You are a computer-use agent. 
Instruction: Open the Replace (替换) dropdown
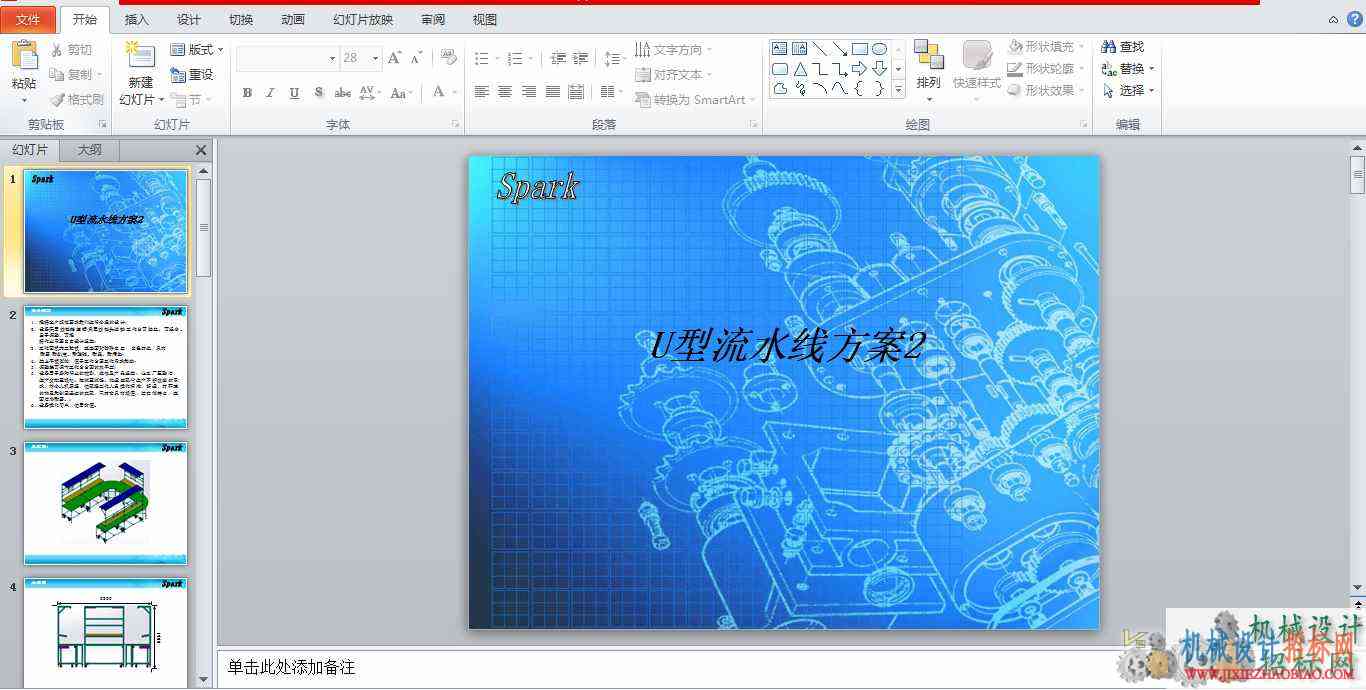[1128, 69]
